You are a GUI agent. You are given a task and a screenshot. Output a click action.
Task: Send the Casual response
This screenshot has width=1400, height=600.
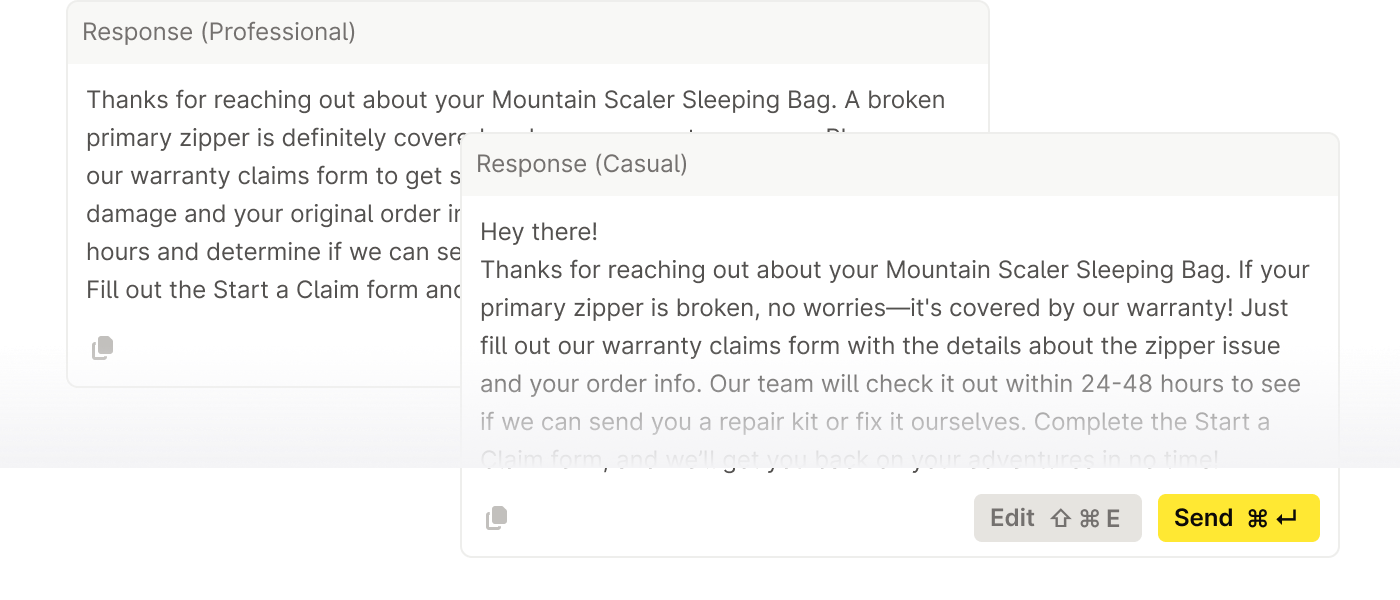click(x=1238, y=518)
